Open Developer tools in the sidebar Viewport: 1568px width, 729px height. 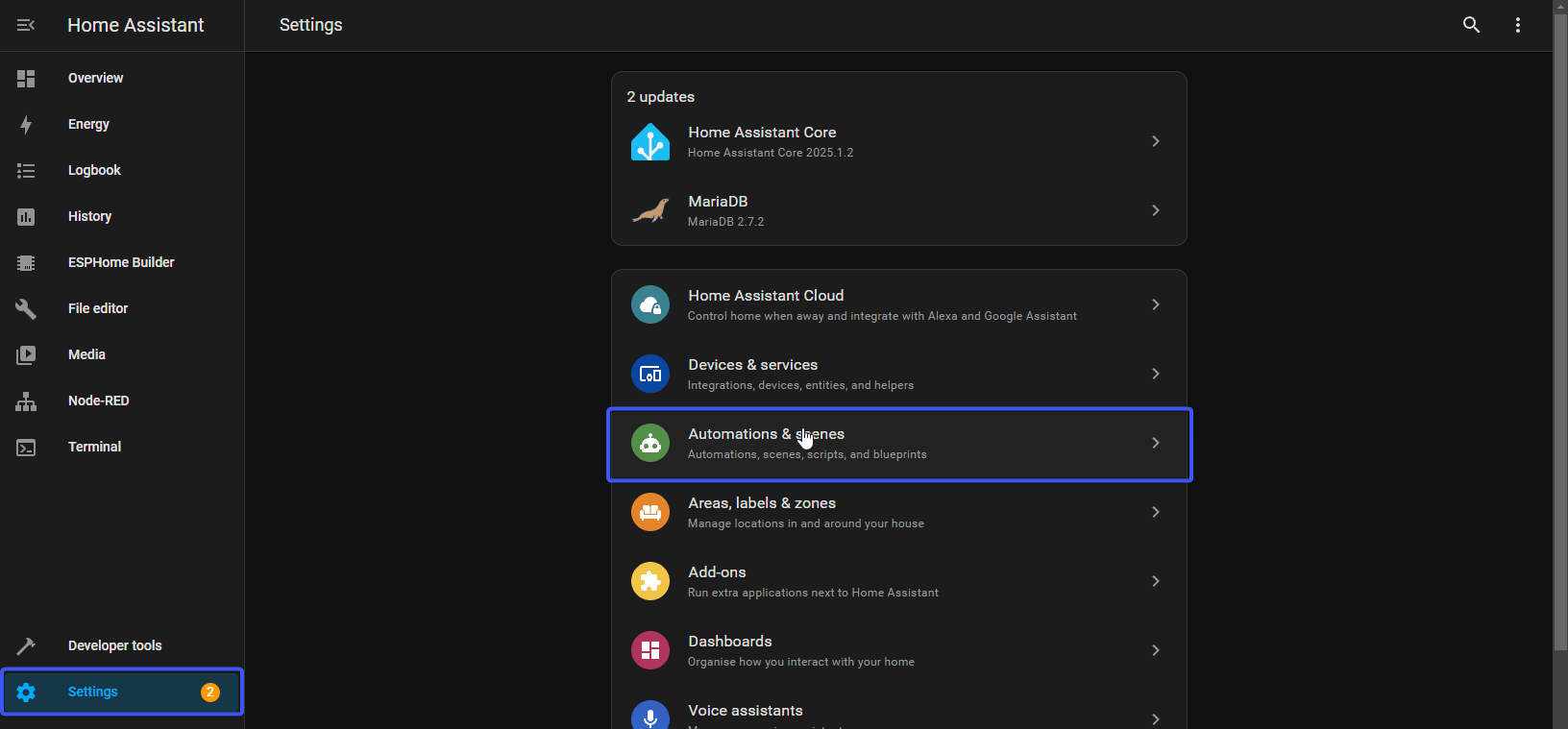114,645
